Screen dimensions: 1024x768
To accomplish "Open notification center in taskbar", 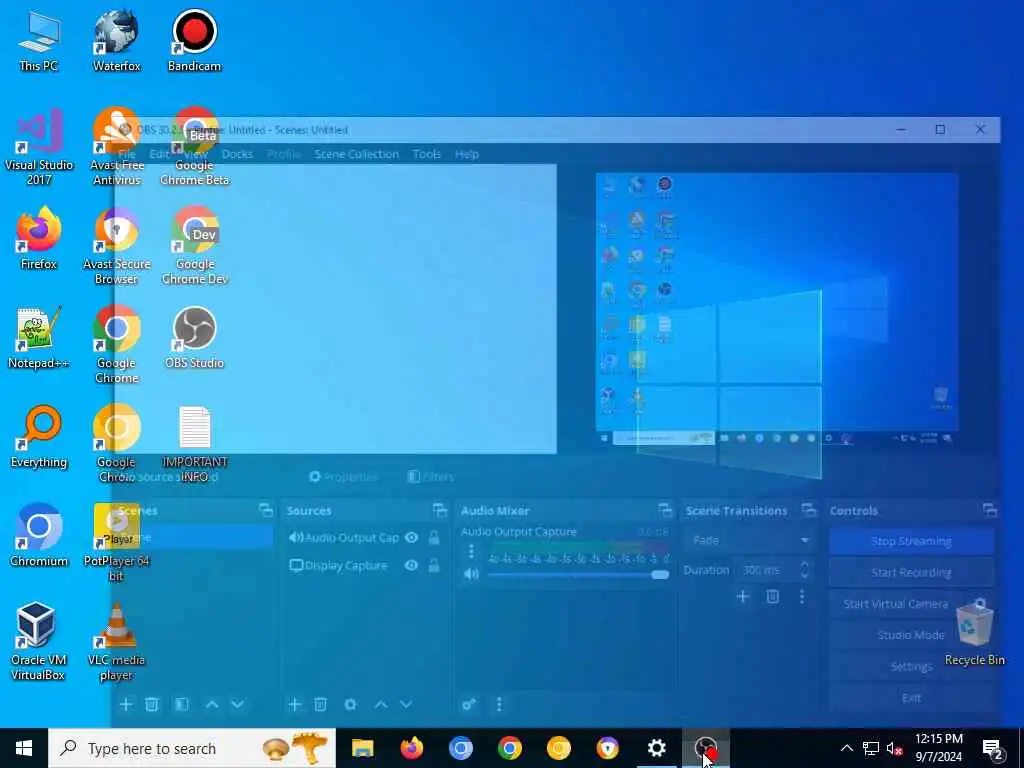I will [x=992, y=748].
